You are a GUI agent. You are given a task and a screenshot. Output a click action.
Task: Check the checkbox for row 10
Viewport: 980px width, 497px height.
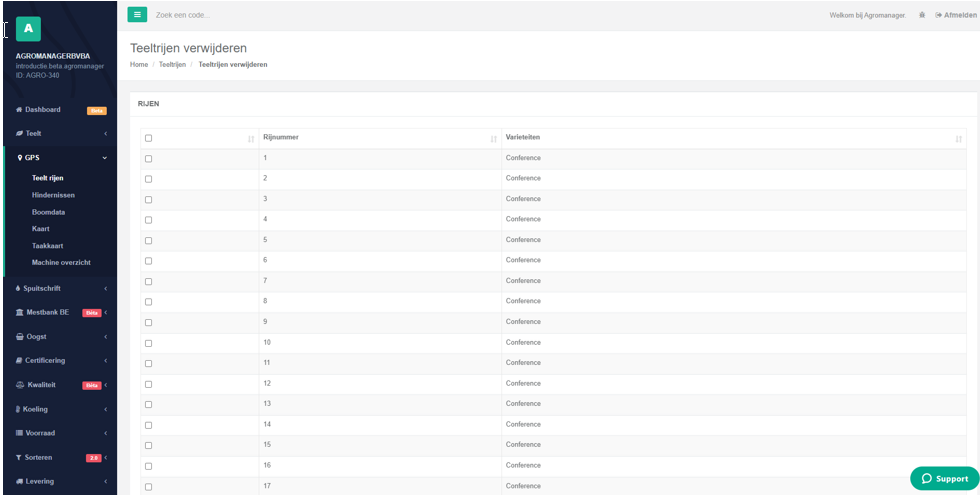tap(148, 343)
